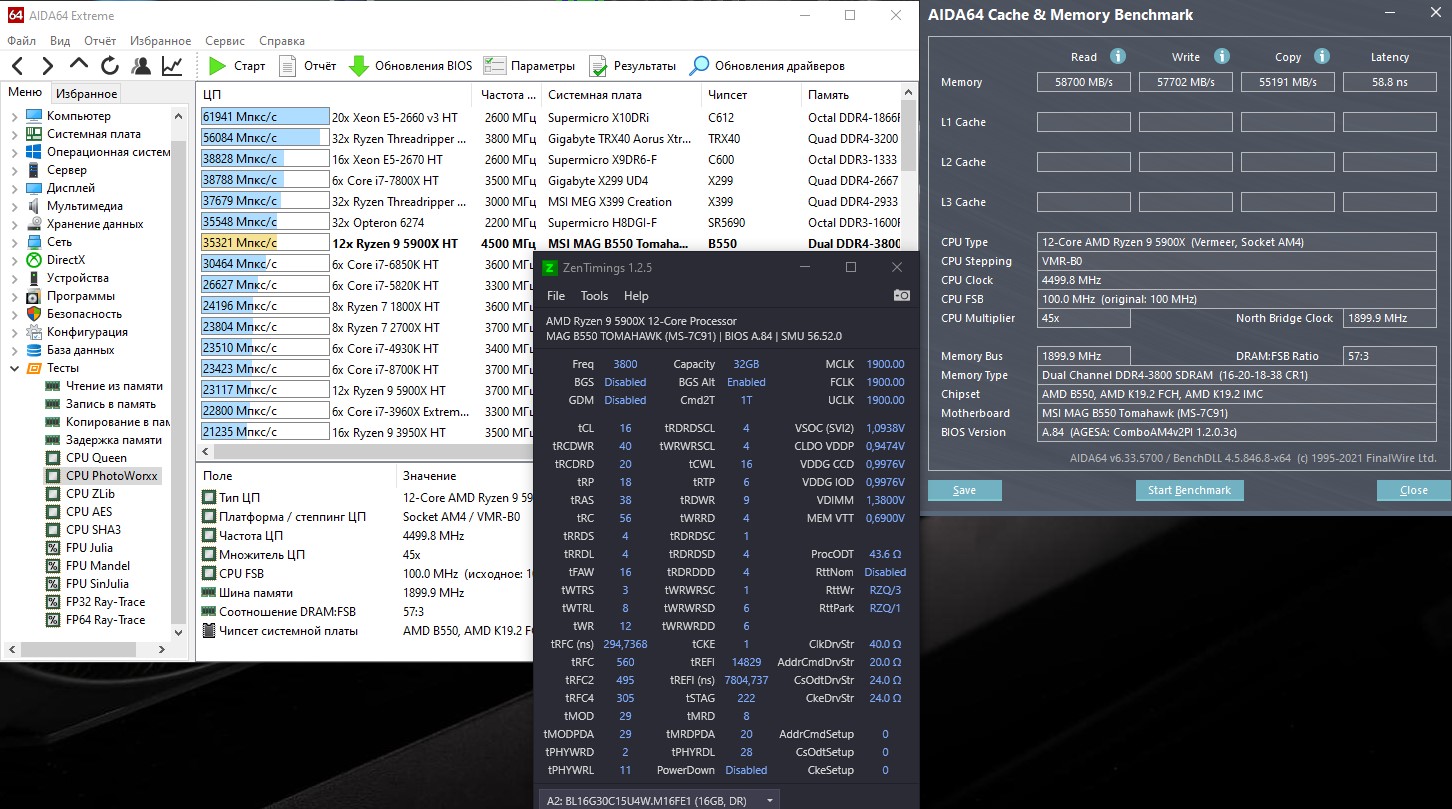Click the info icon next to Read

point(1118,57)
